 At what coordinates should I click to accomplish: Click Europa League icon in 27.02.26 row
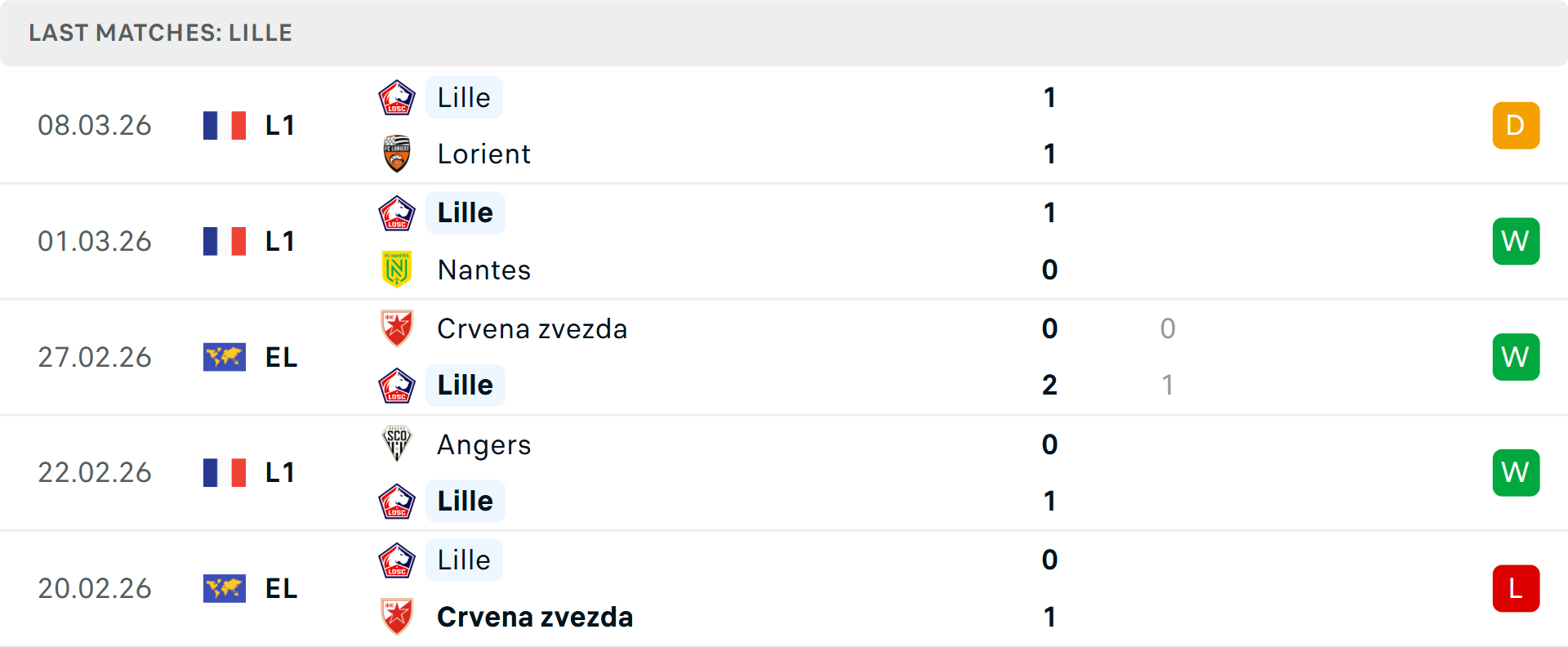[x=225, y=357]
